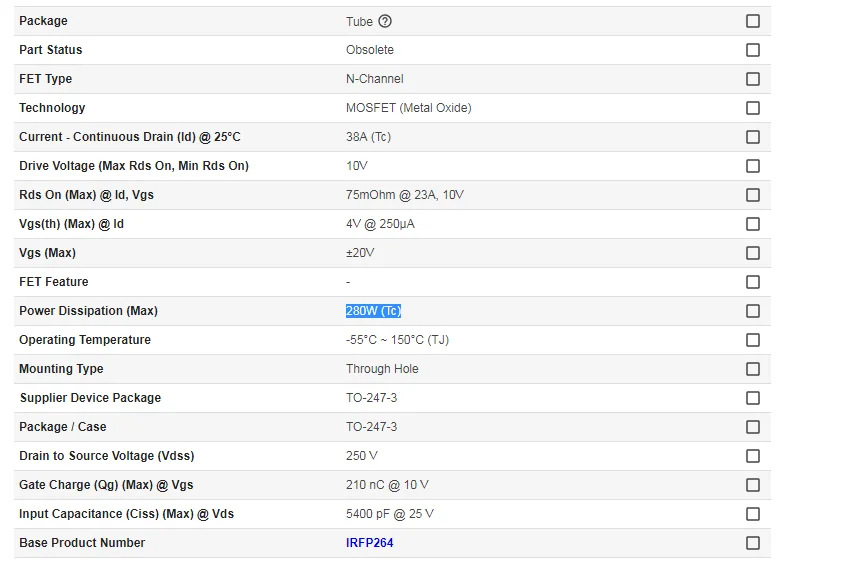Image resolution: width=842 pixels, height=571 pixels.
Task: Check the Gate Charge (Qg) checkbox
Action: 753,485
